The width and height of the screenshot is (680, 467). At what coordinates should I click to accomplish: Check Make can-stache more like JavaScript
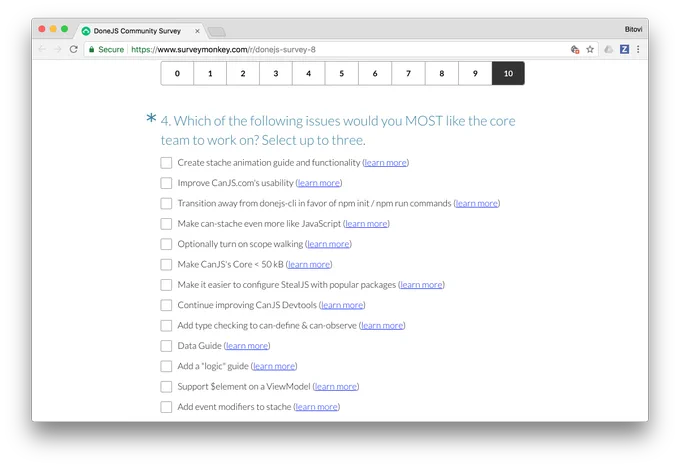pyautogui.click(x=166, y=224)
